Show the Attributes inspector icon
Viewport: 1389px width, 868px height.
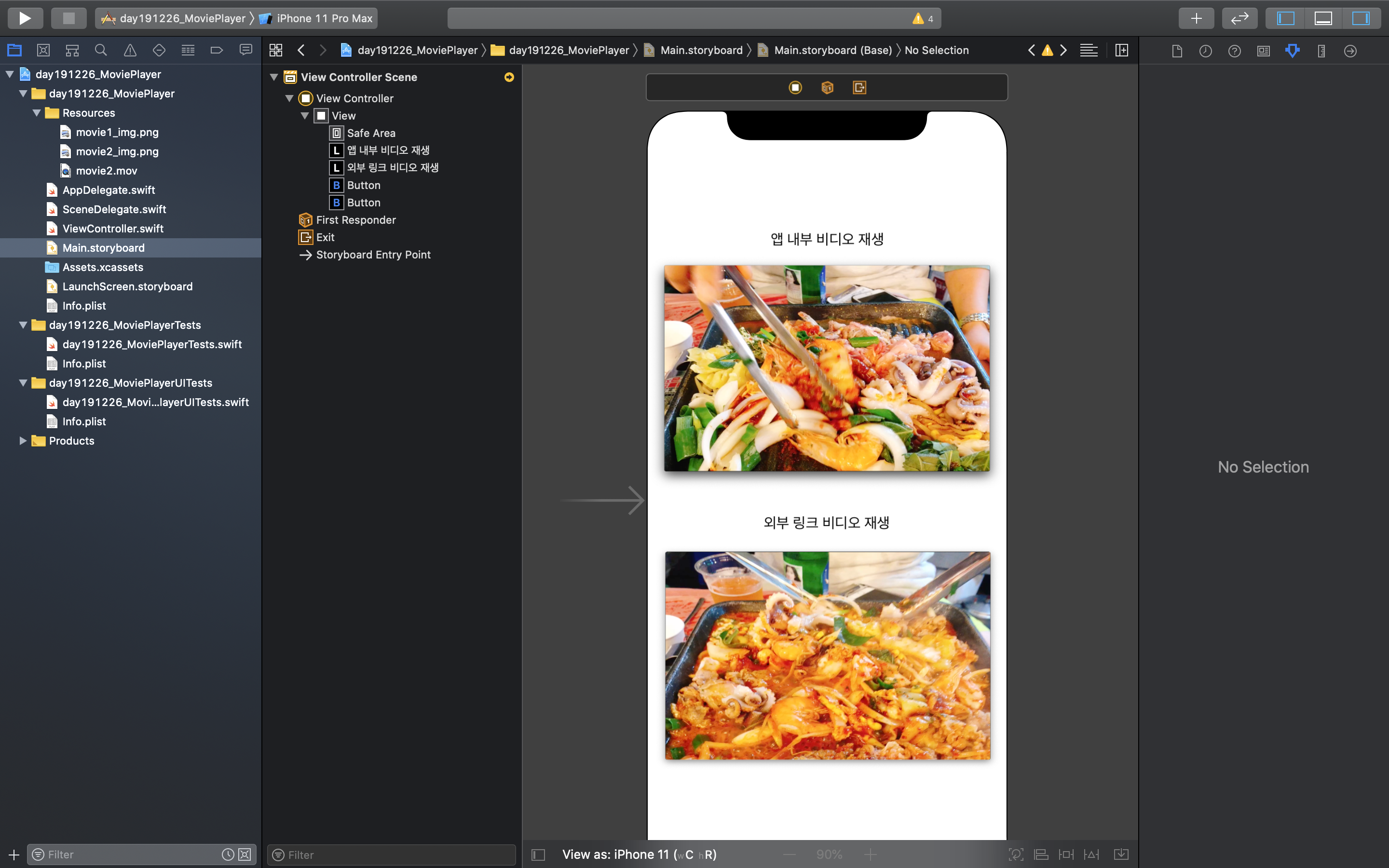point(1292,51)
